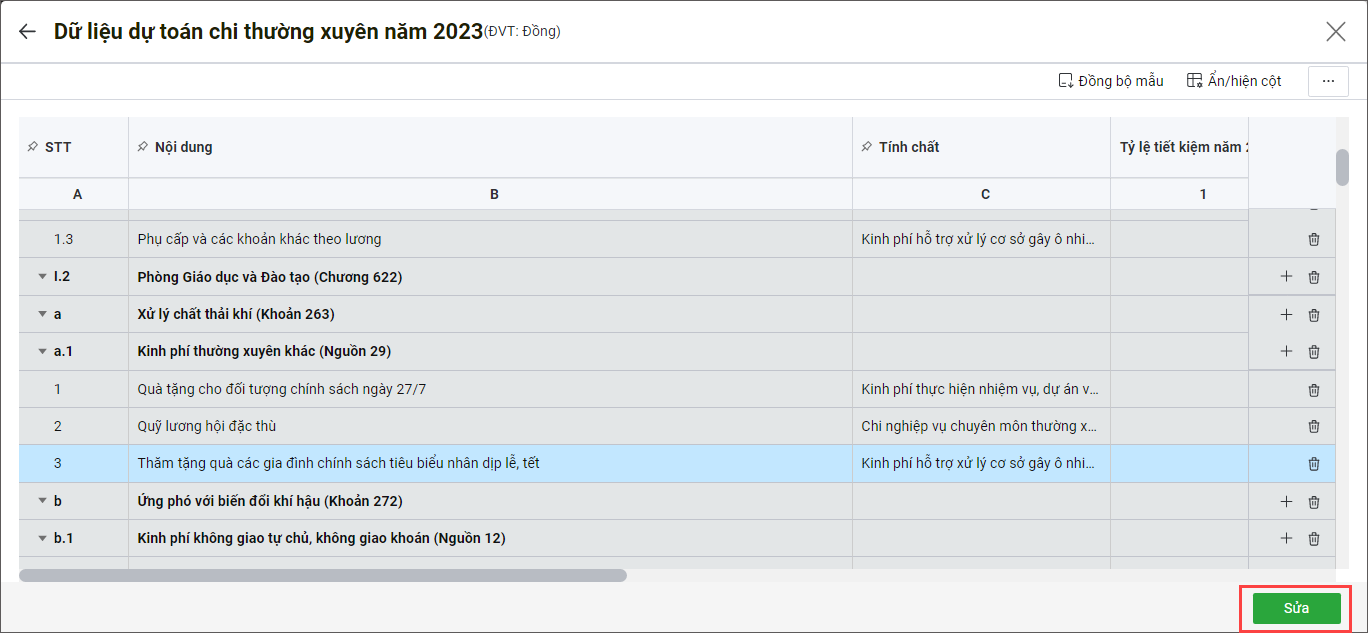This screenshot has width=1368, height=633.
Task: Open 'Ẩn/hiện cột' column visibility options
Action: 1233,81
